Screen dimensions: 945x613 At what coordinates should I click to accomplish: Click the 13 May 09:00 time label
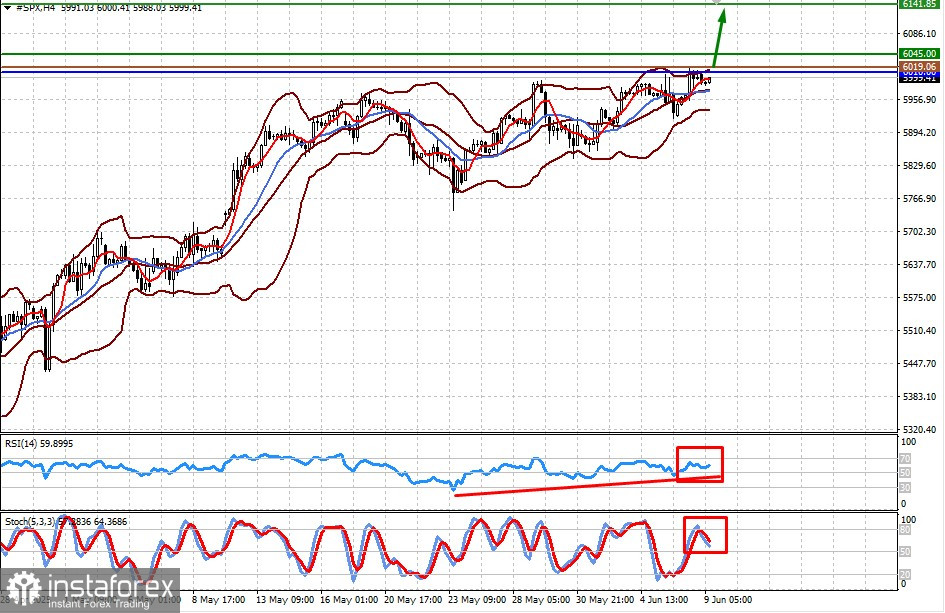coord(285,600)
